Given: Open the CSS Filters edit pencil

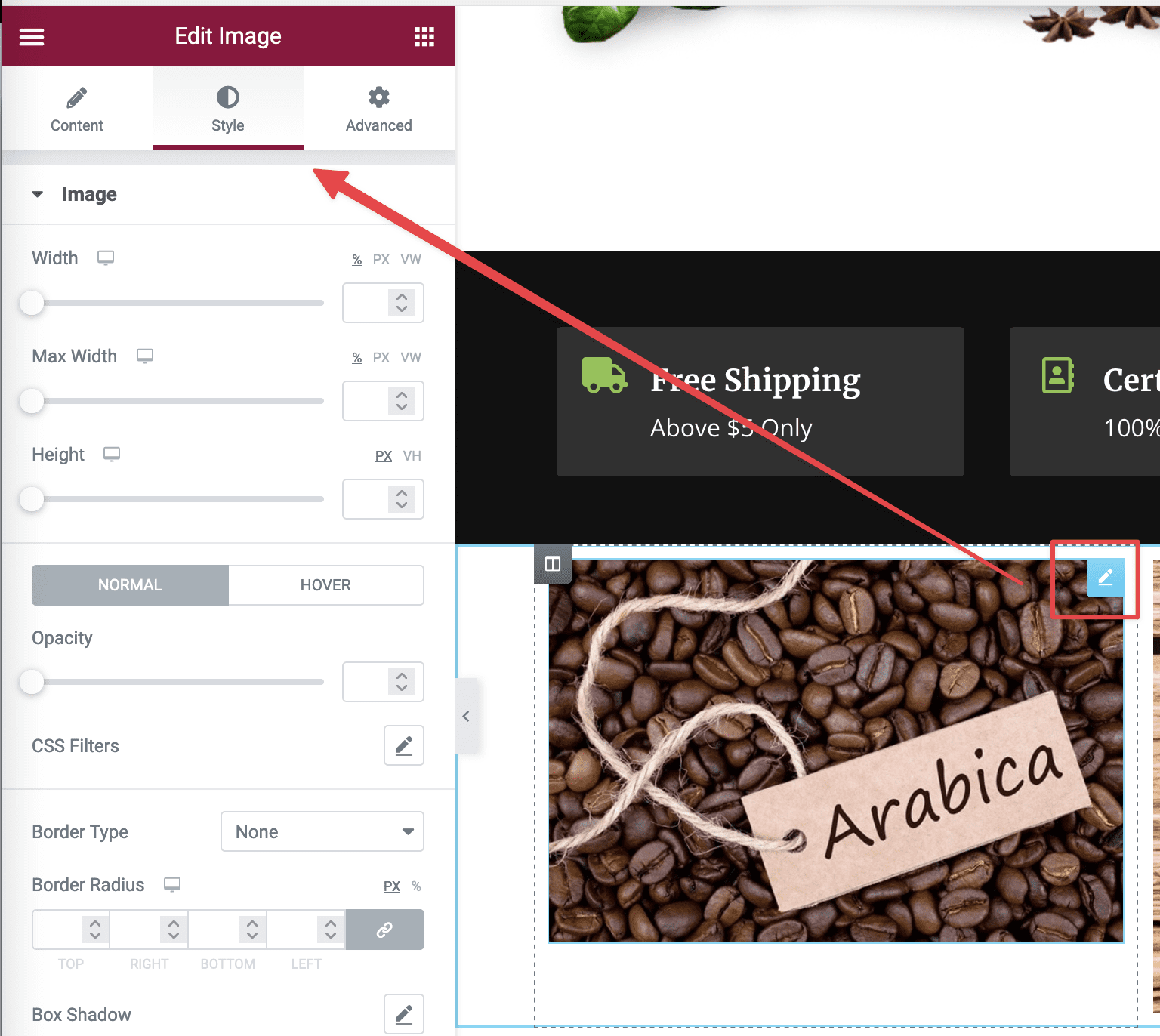Looking at the screenshot, I should point(404,745).
